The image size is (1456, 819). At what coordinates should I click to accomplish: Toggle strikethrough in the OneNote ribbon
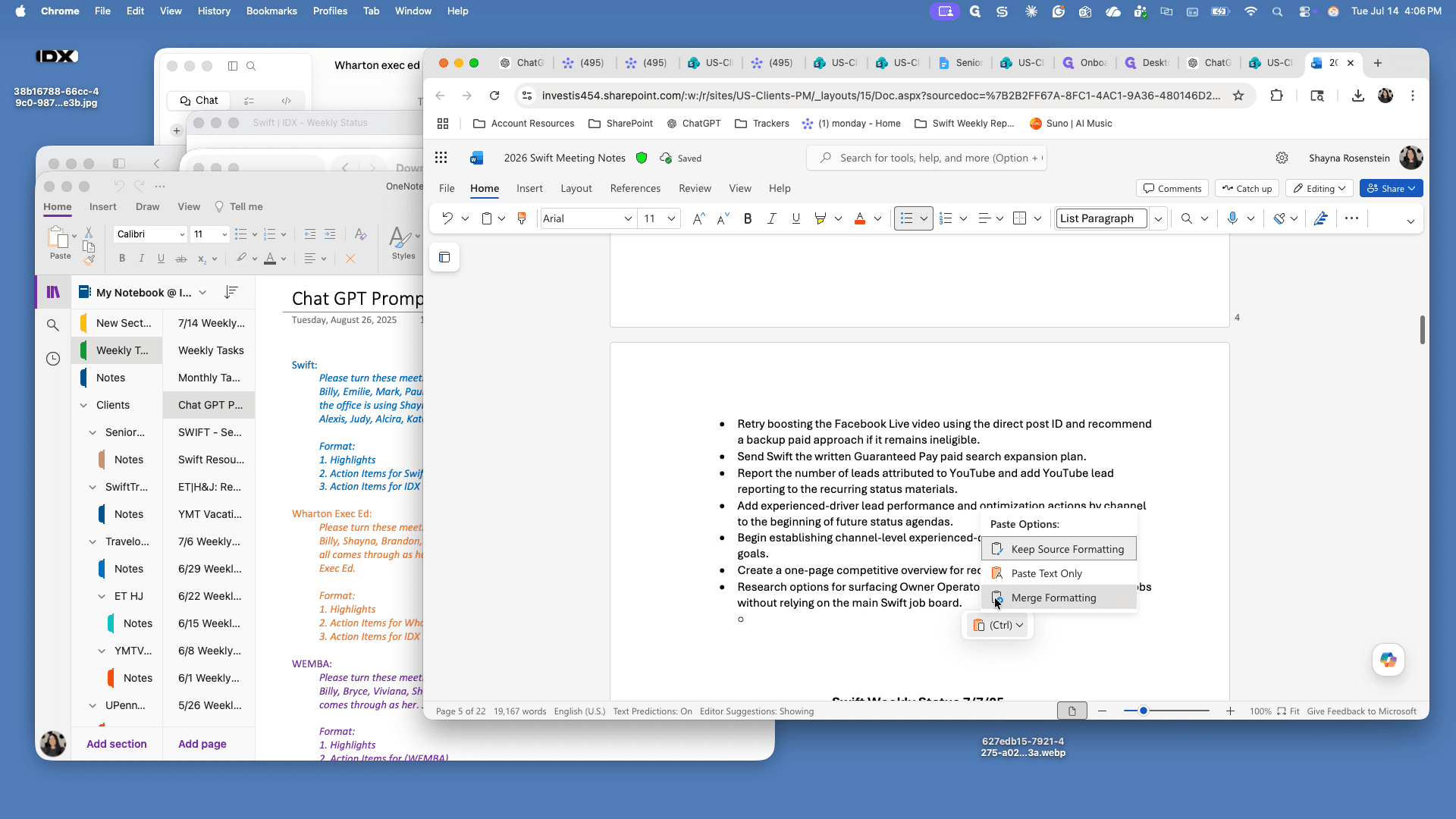pos(181,259)
